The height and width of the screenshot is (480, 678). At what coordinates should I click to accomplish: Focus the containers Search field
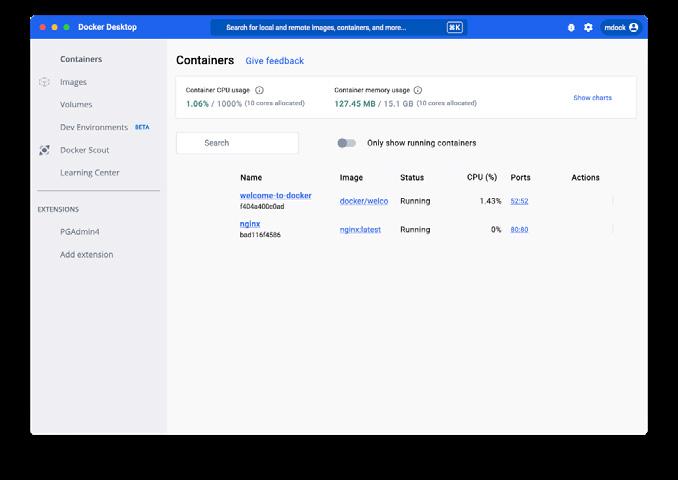click(237, 143)
